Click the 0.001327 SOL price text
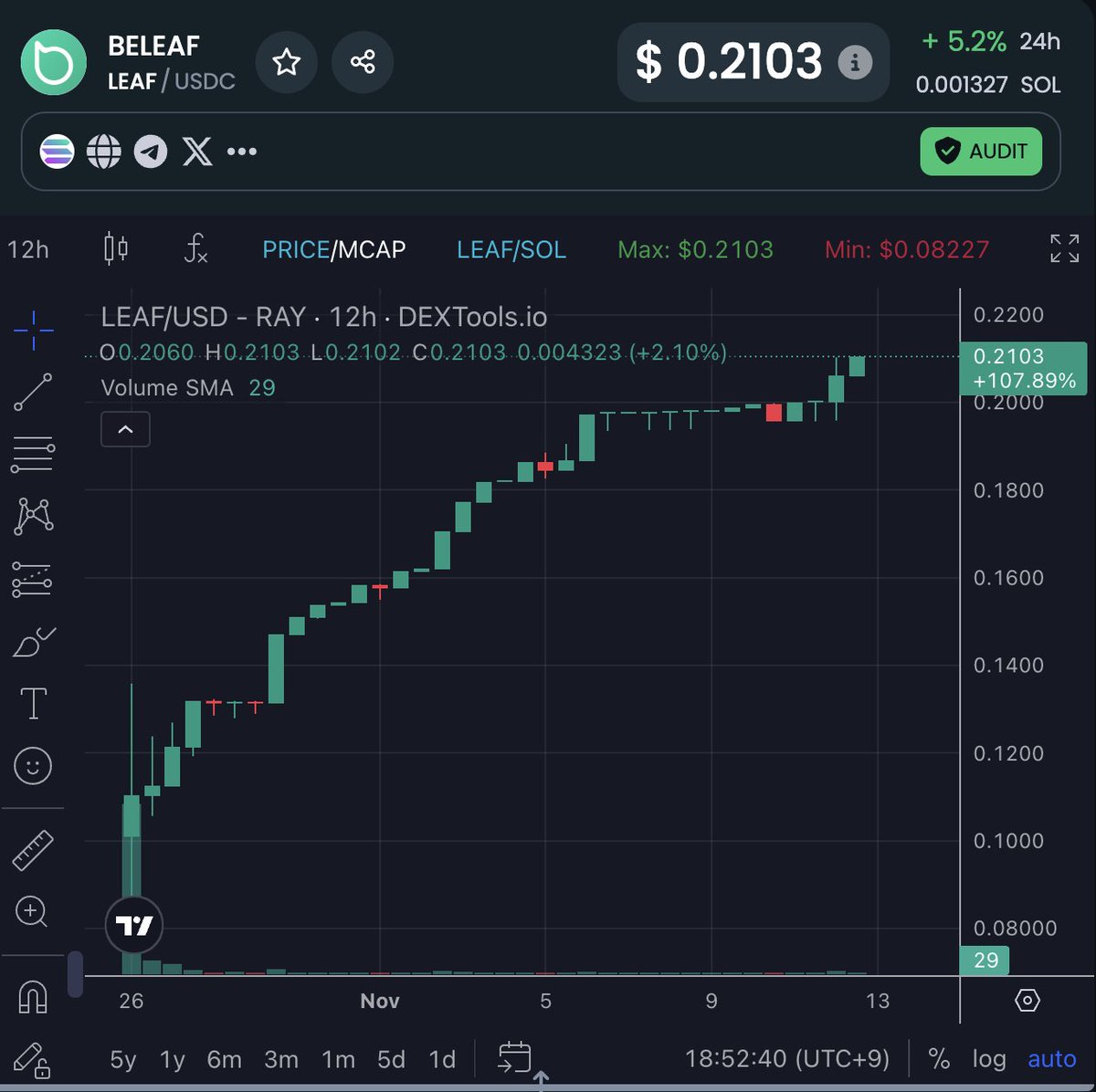 (988, 85)
